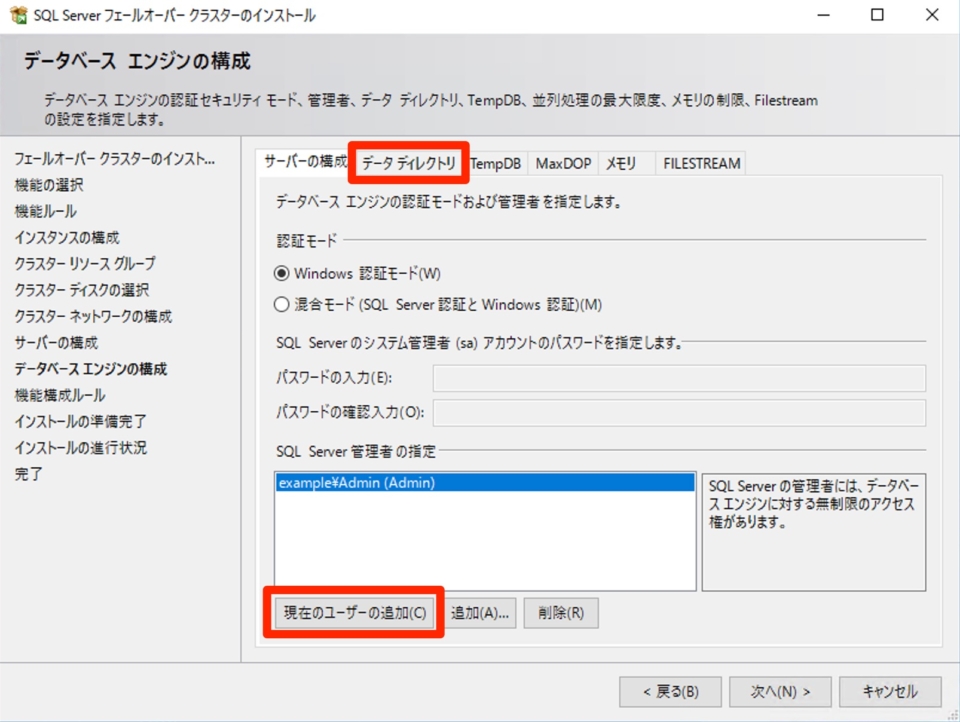Click クラスター リソース グループ step

[x=84, y=264]
